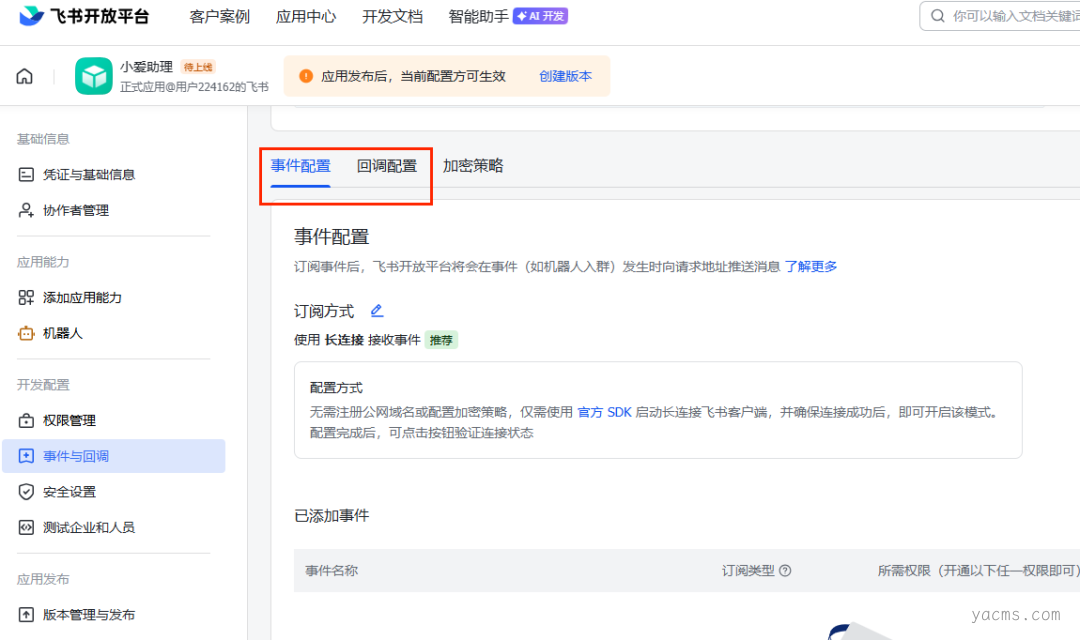Switch to the 加密策略 tab
This screenshot has height=640, width=1080.
point(473,166)
